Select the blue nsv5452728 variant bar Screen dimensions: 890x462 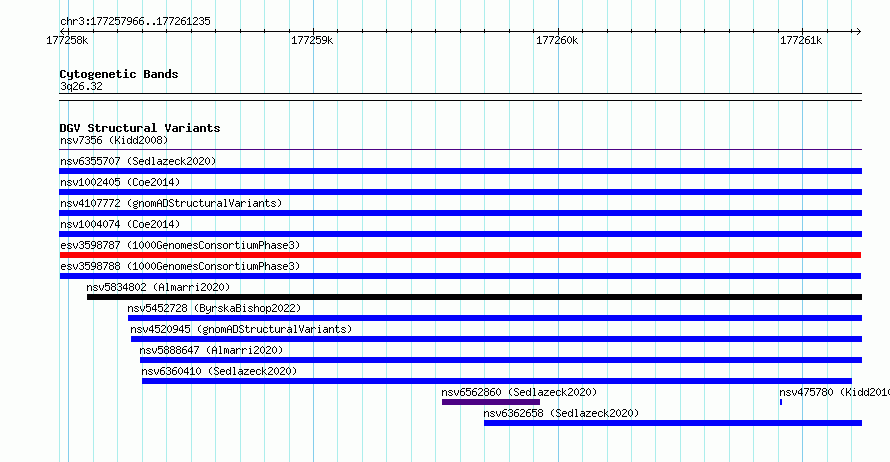(x=495, y=318)
